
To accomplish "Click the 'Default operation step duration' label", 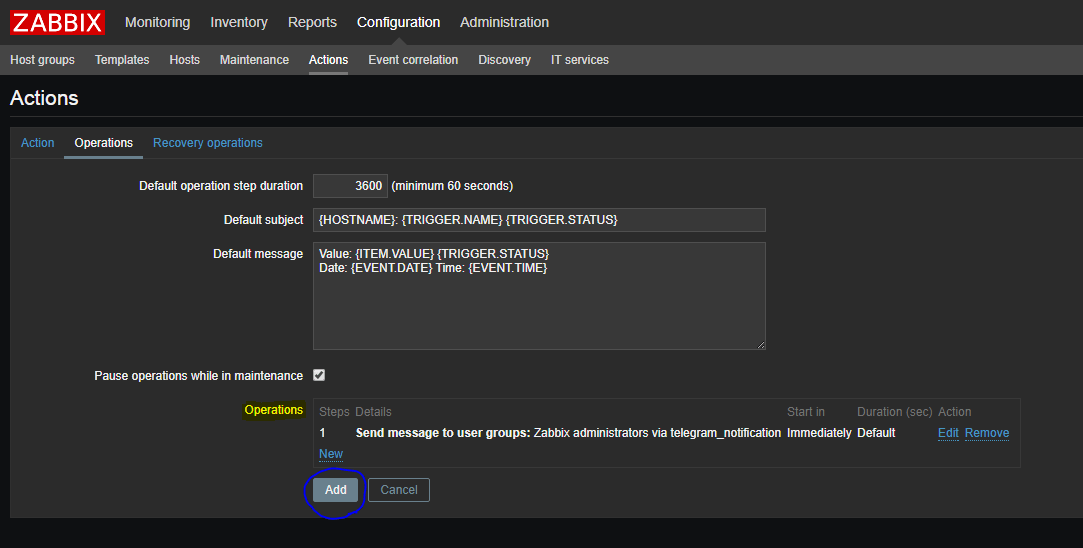I will pyautogui.click(x=221, y=186).
